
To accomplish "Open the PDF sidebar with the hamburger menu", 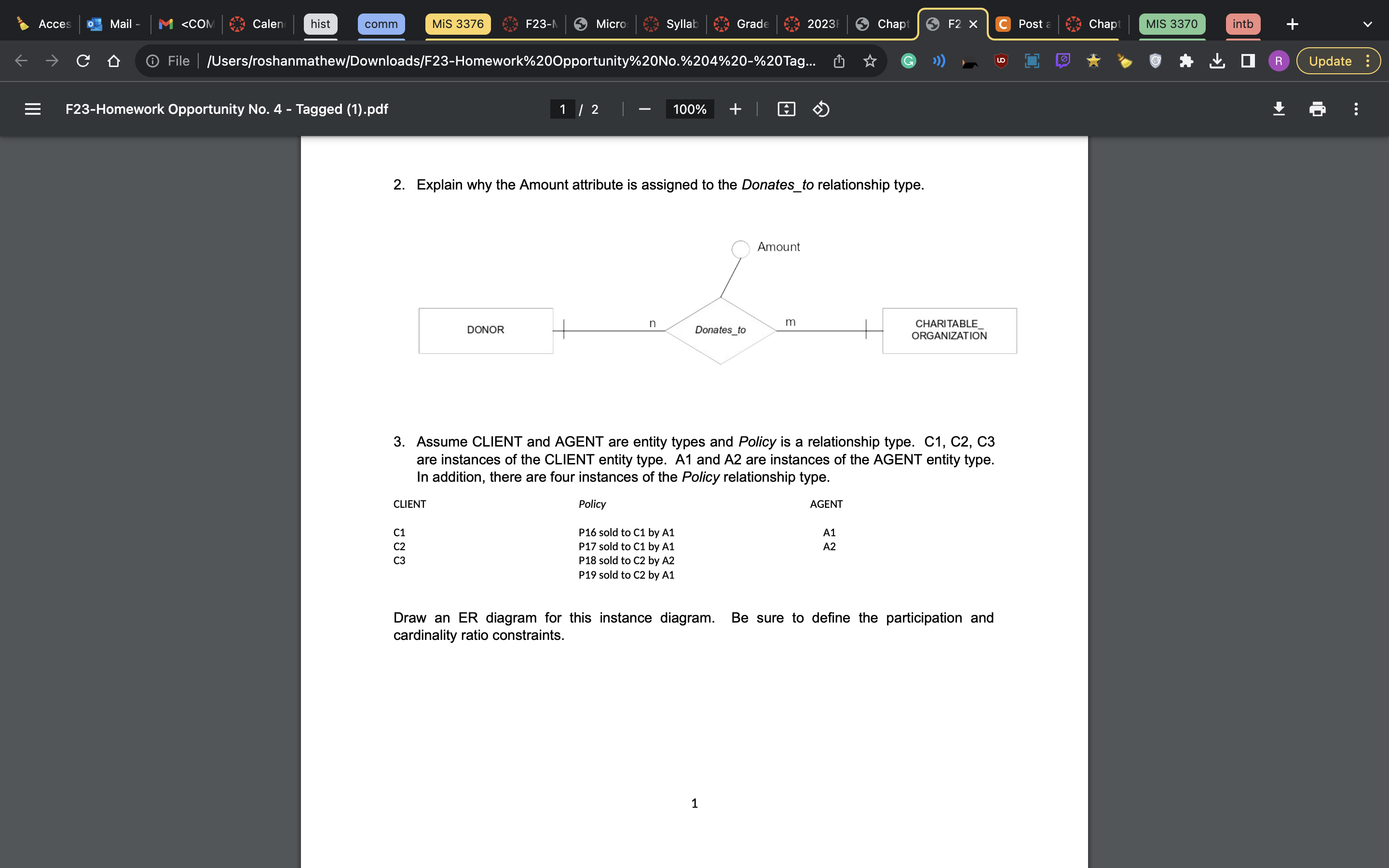I will pyautogui.click(x=32, y=109).
